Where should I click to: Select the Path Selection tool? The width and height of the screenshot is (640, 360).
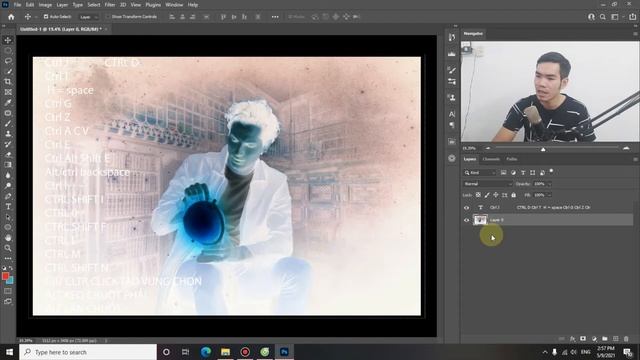click(8, 217)
